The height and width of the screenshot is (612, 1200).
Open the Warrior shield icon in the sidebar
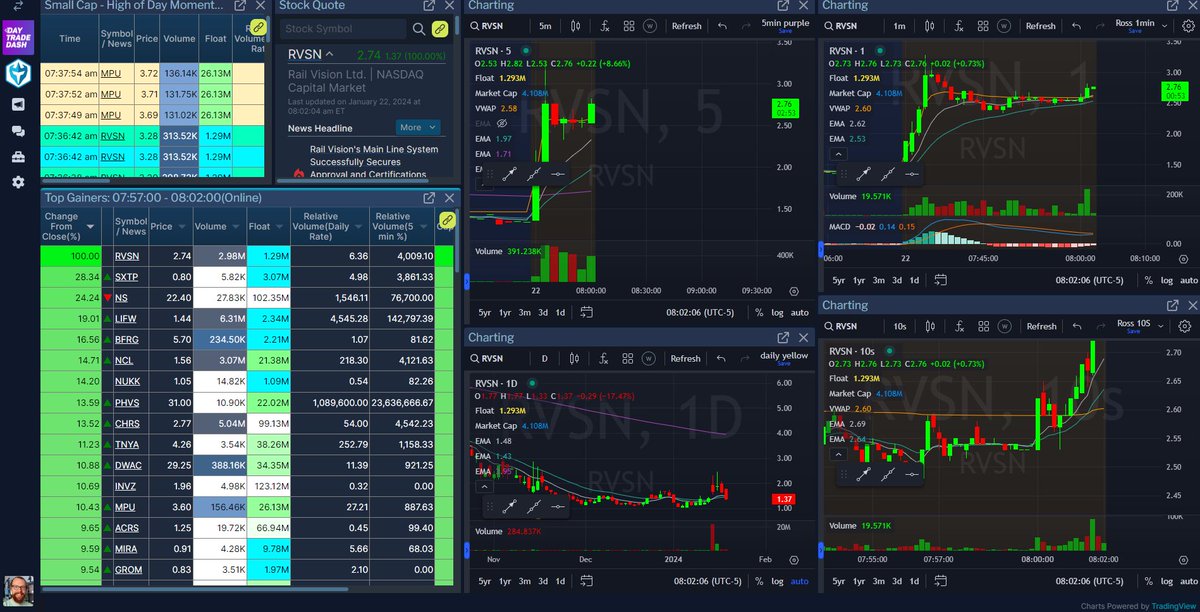point(18,73)
